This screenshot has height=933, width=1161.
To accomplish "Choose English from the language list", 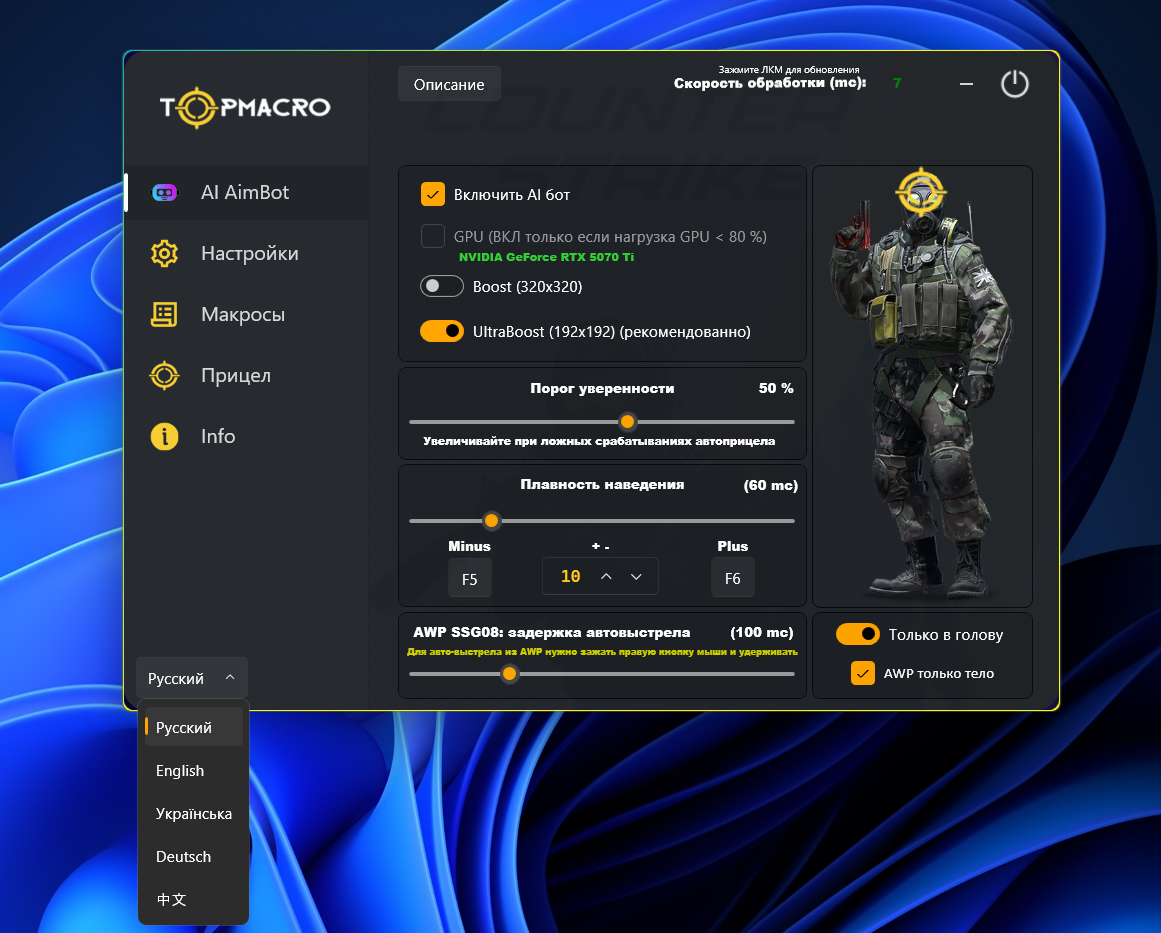I will tap(194, 770).
